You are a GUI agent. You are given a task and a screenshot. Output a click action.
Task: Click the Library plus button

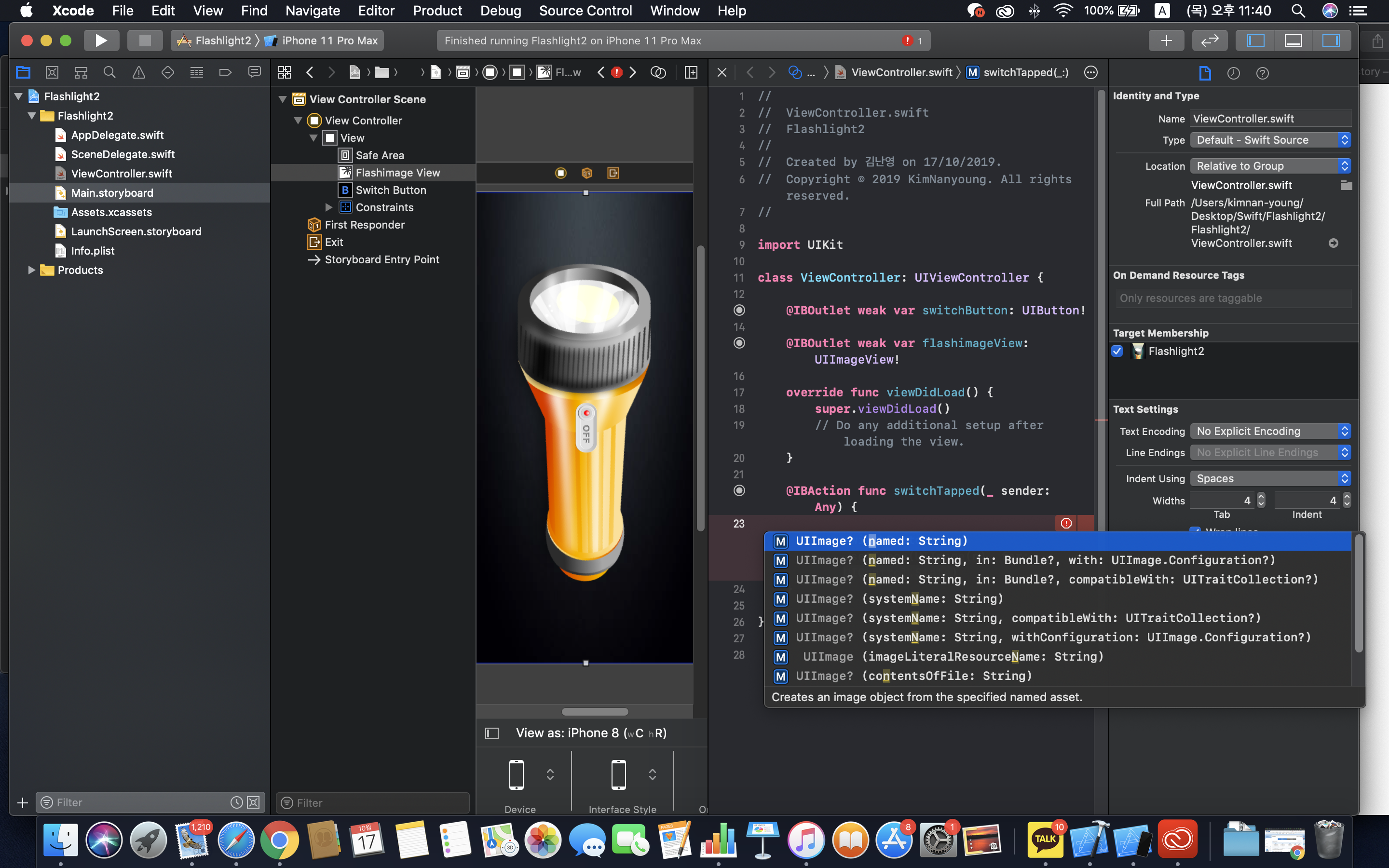(x=1166, y=40)
